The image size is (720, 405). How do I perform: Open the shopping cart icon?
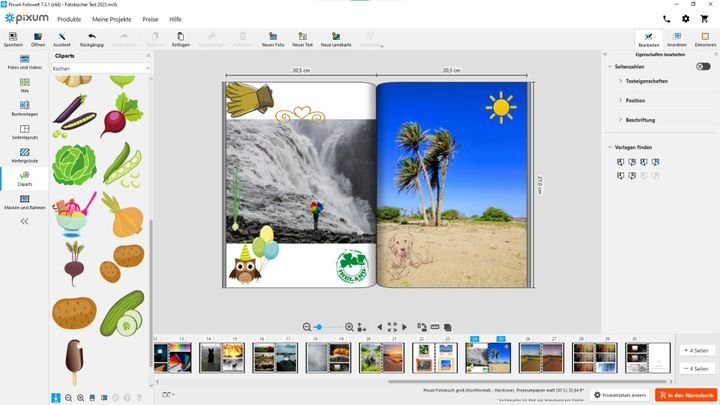point(704,19)
